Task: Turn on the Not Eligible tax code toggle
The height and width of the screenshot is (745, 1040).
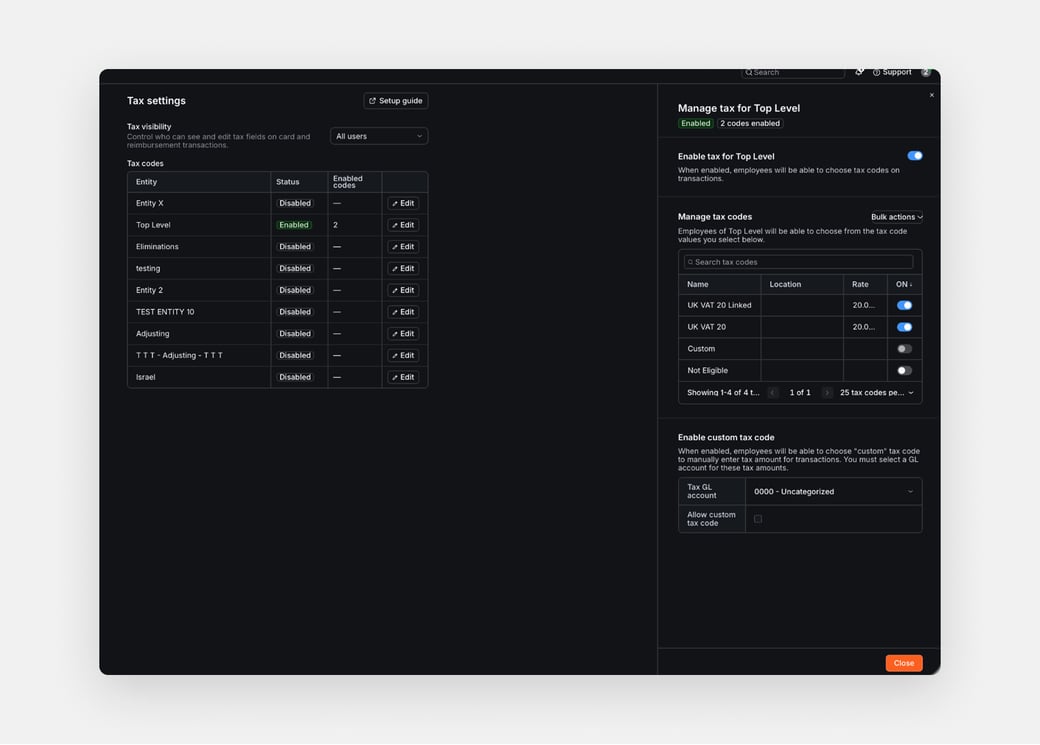Action: (x=904, y=371)
